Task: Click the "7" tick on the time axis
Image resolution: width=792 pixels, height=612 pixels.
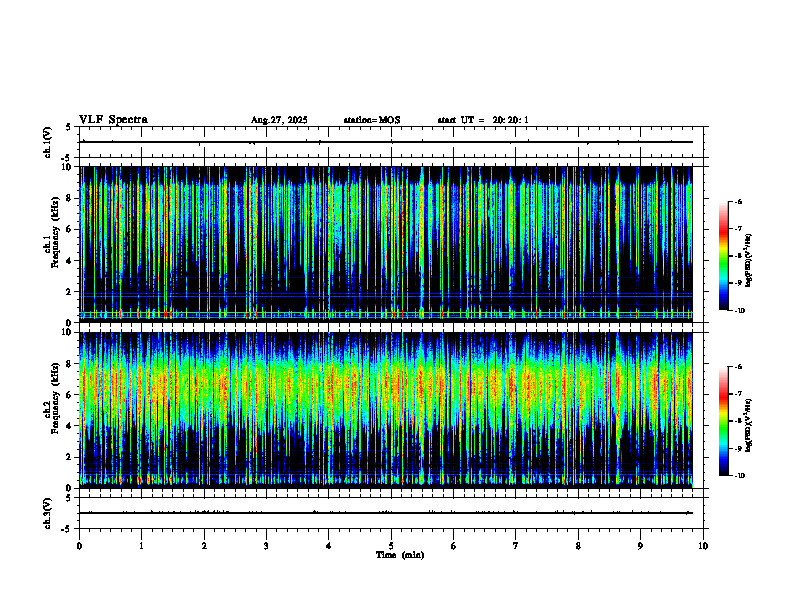Action: point(516,546)
